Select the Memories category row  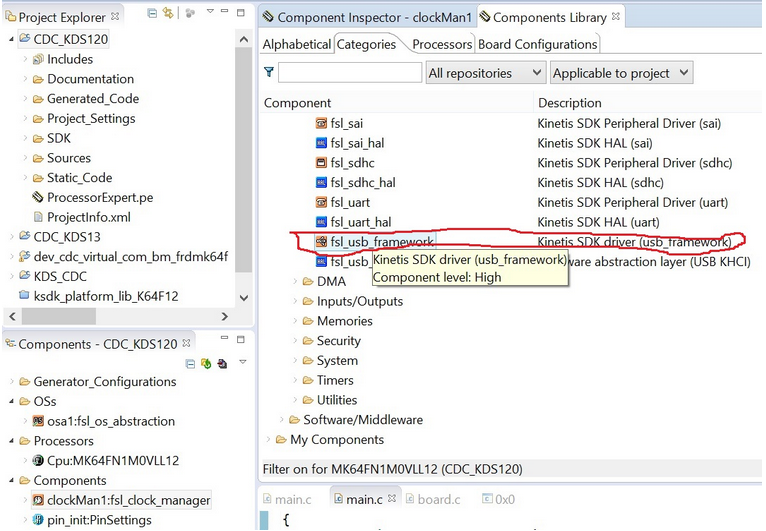click(344, 321)
